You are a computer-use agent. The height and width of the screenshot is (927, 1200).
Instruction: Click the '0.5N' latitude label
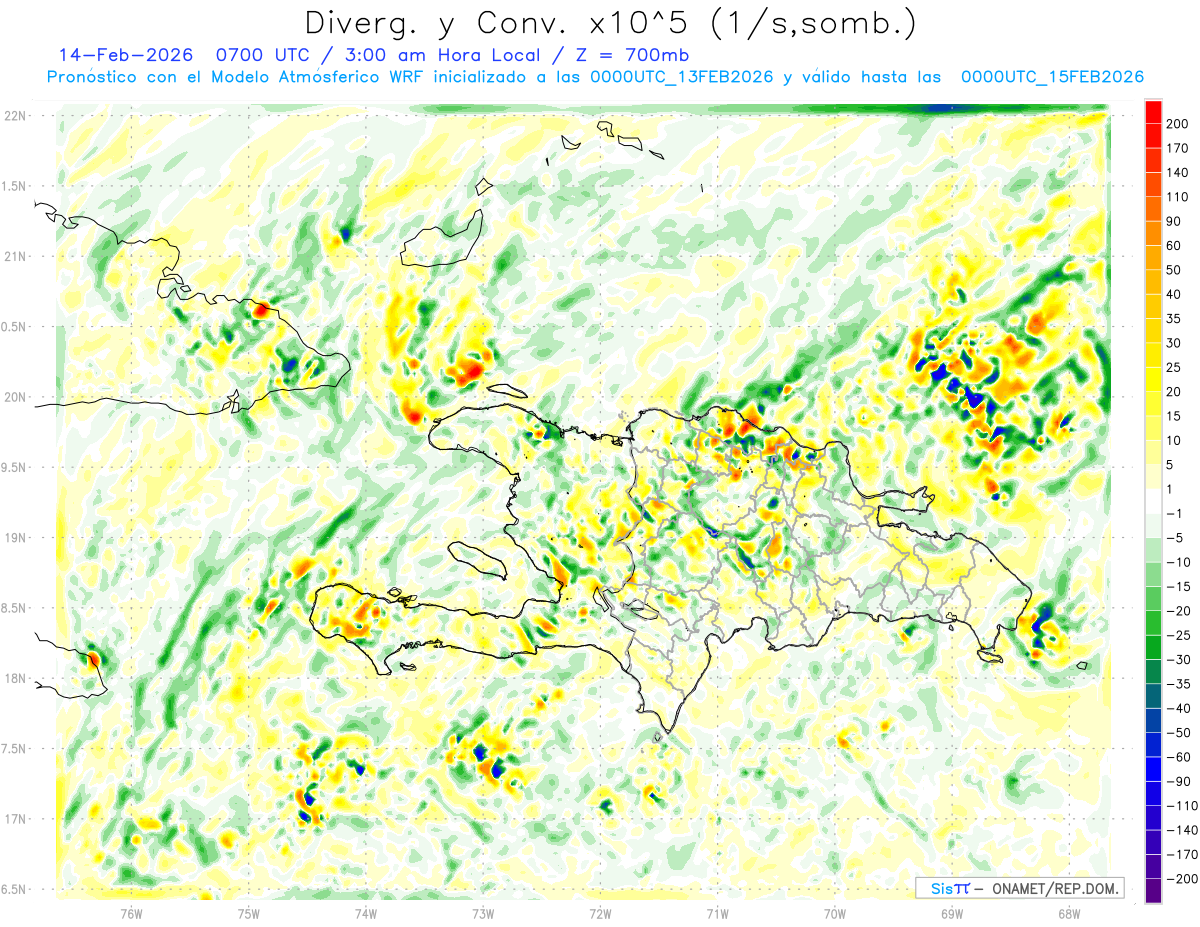[15, 327]
